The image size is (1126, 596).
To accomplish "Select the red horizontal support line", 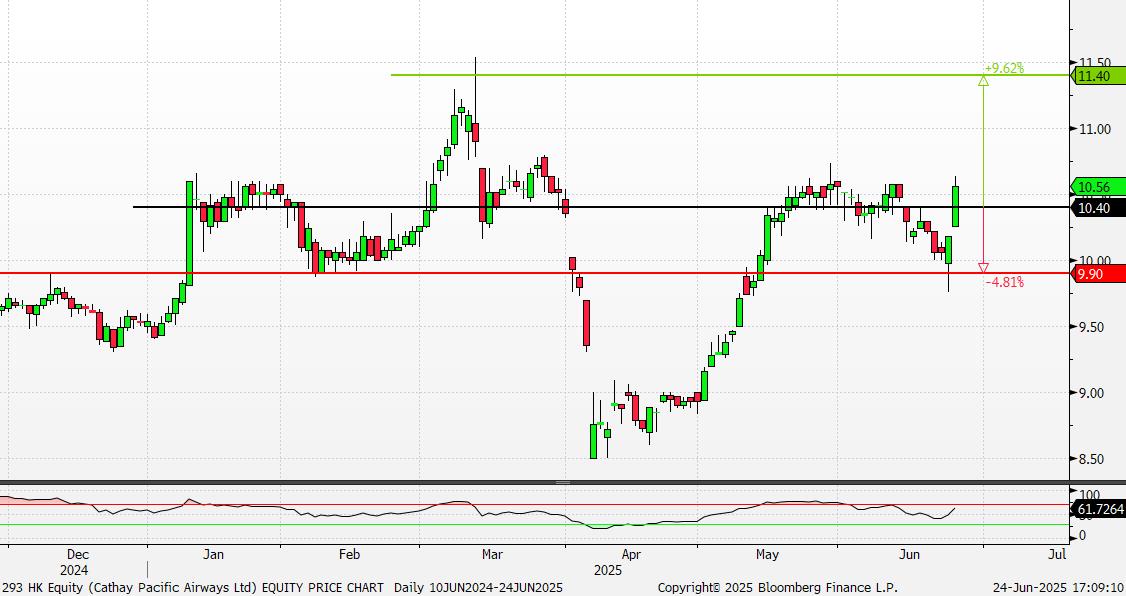I will (500, 273).
